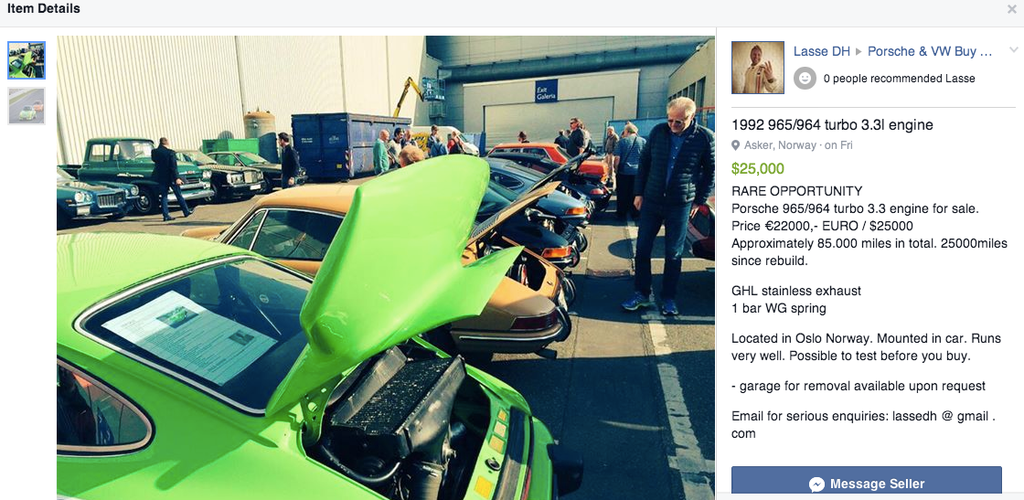Screen dimensions: 1024x500
Task: Open the seller's profile picture
Action: point(758,67)
